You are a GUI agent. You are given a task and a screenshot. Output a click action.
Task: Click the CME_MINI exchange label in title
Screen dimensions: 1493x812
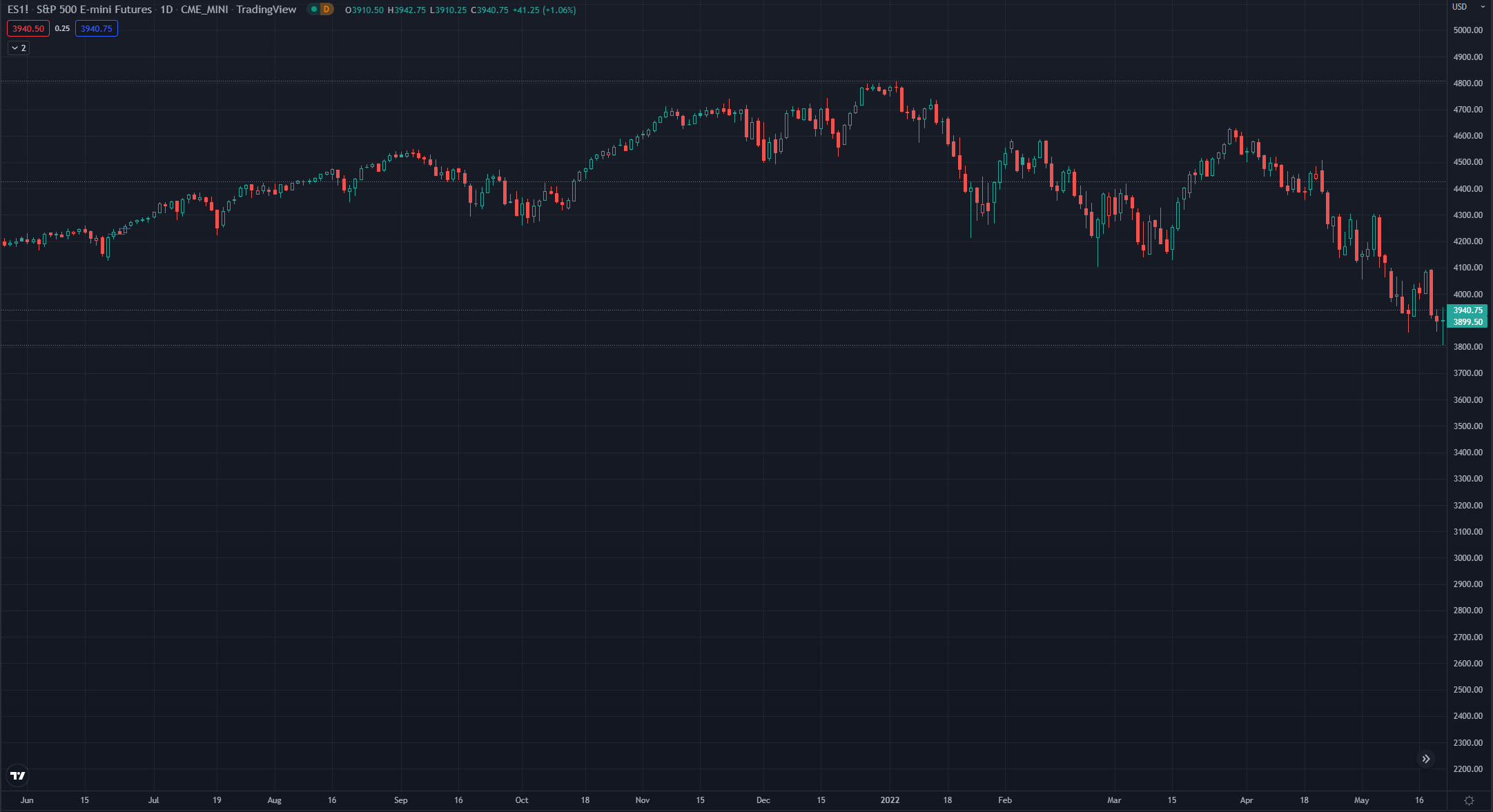204,10
